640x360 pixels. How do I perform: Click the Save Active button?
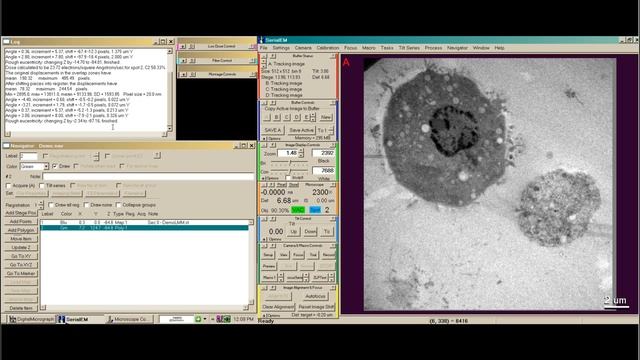(301, 130)
